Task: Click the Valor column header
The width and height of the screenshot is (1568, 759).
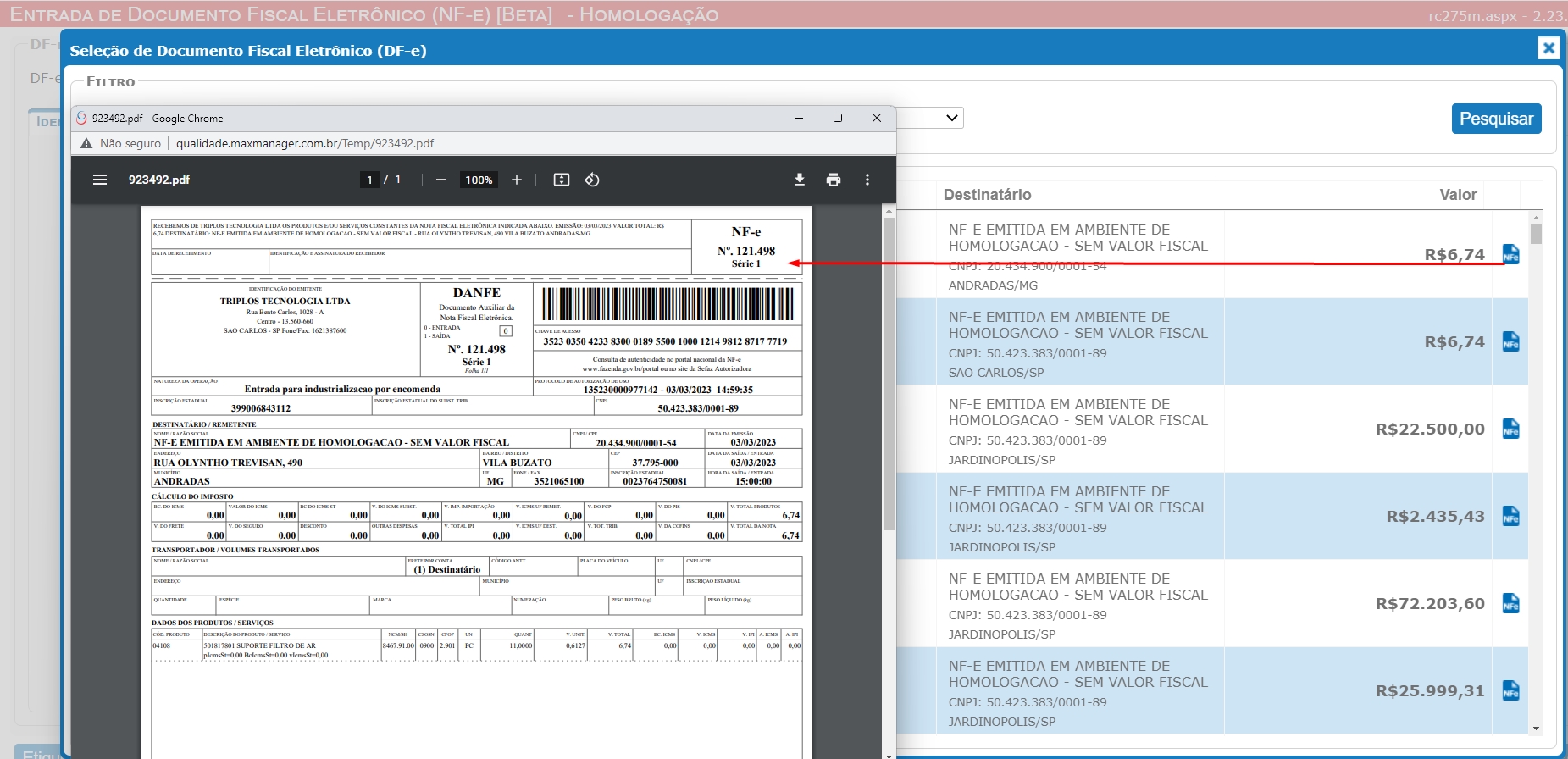Action: [1458, 195]
